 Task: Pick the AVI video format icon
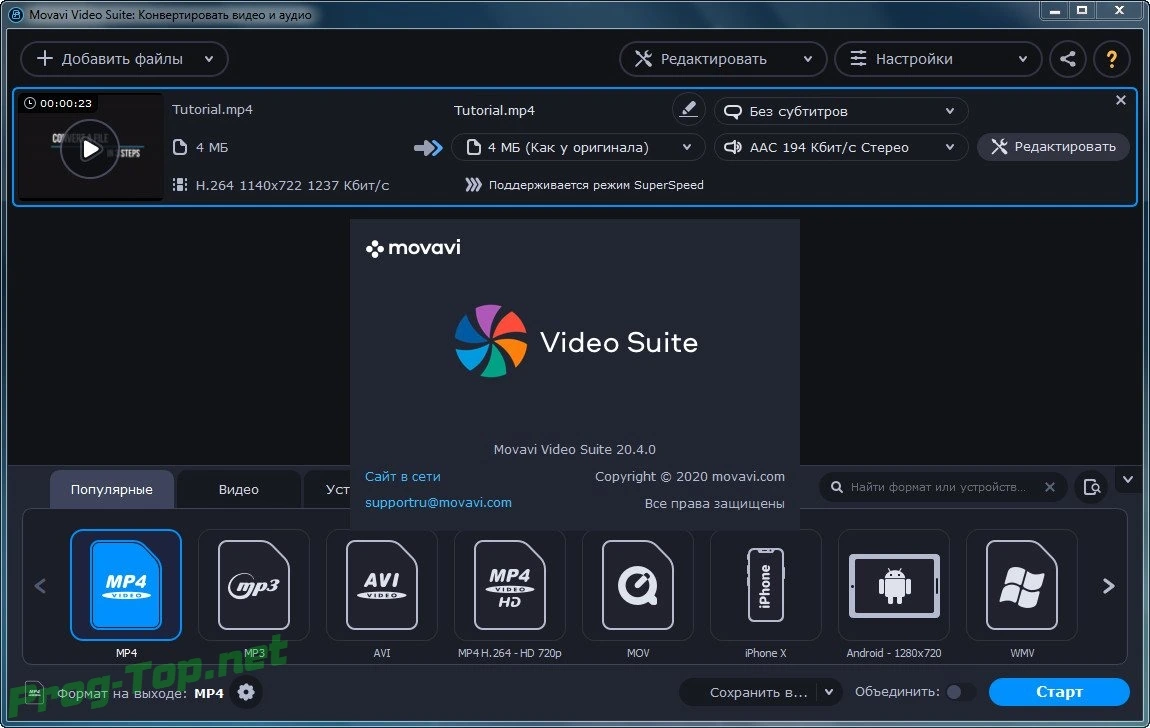pyautogui.click(x=381, y=584)
